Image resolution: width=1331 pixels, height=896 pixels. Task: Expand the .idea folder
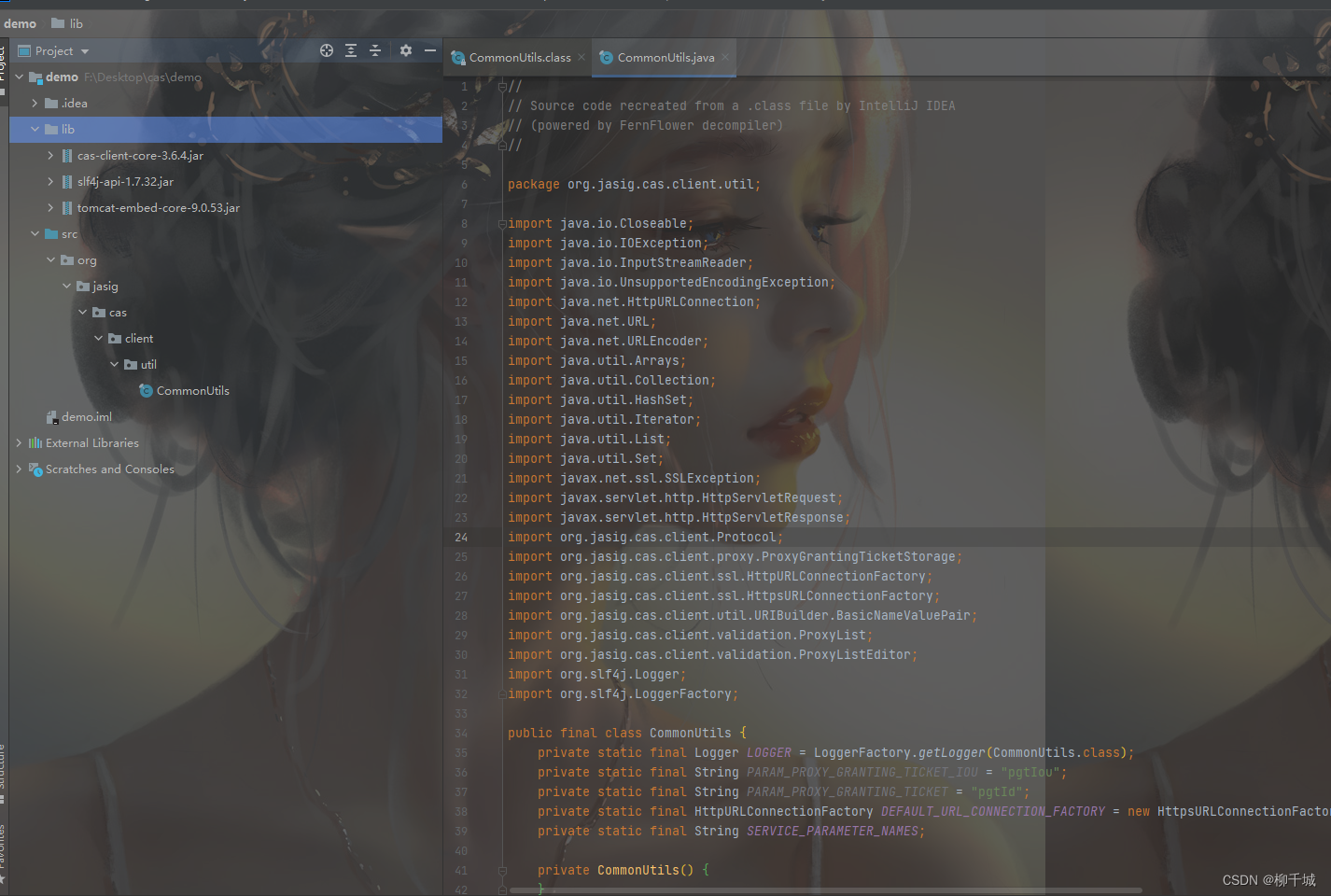coord(35,104)
